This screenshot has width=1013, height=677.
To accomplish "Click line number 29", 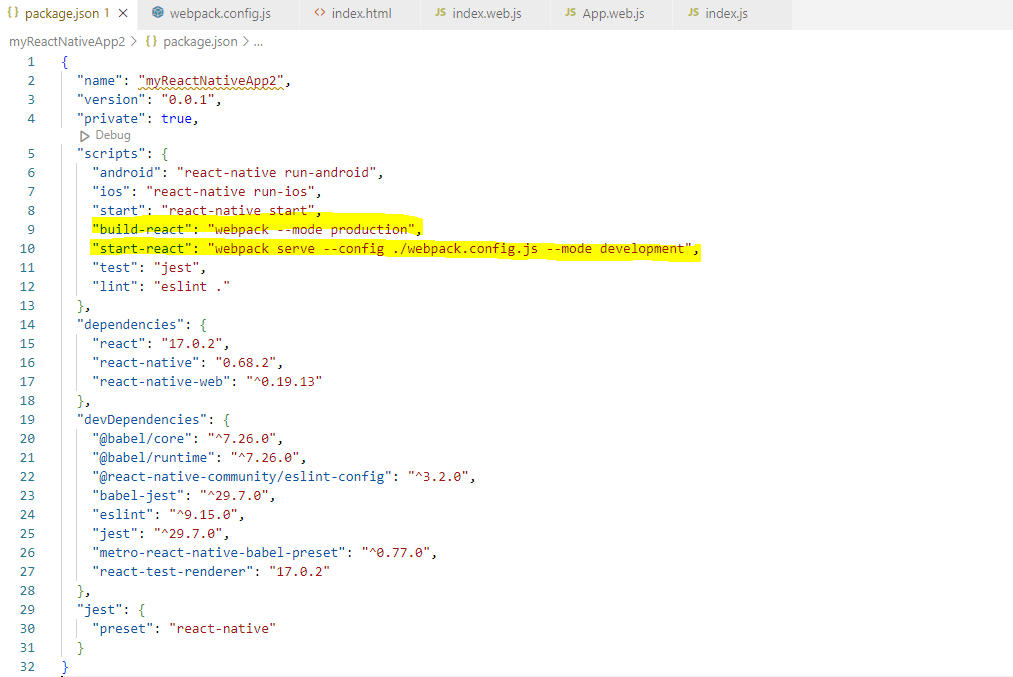I will pyautogui.click(x=27, y=609).
